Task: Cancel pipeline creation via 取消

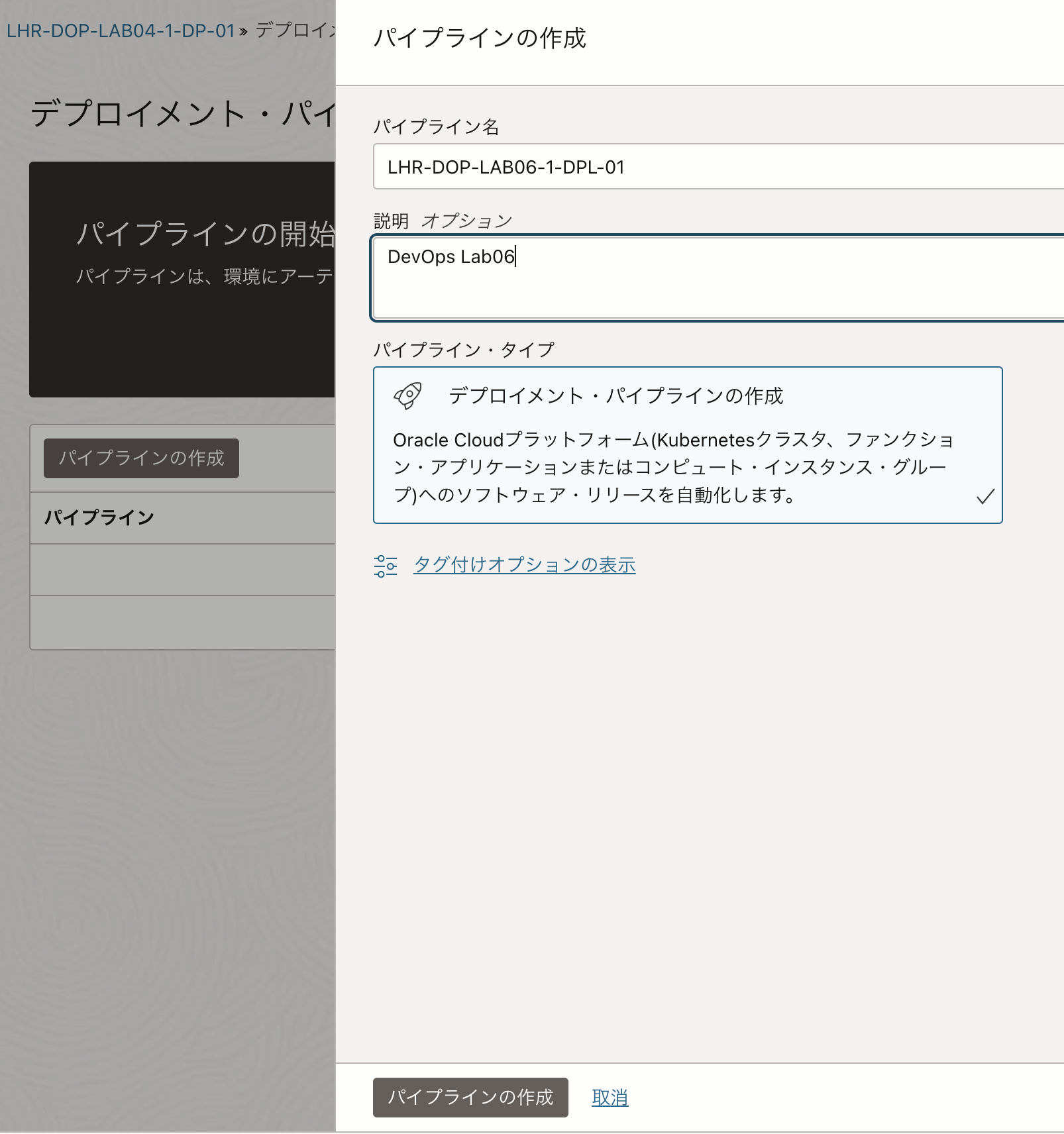Action: 609,1097
